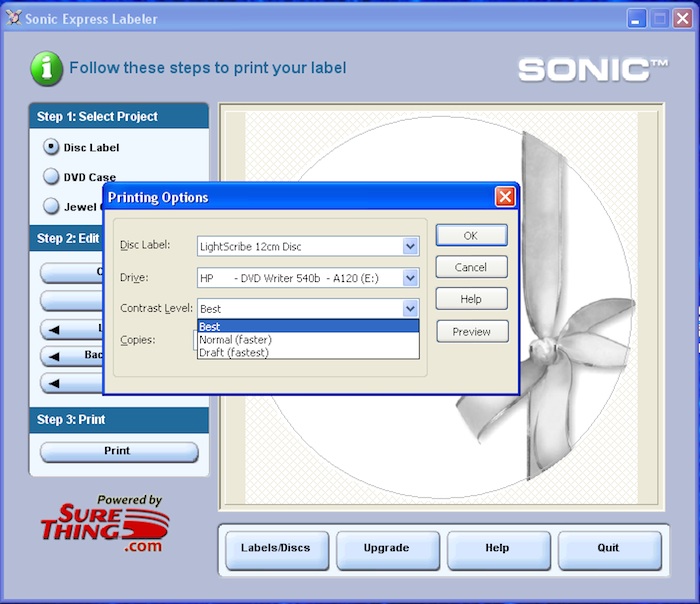
Task: Open Help in Printing Options dialog
Action: (471, 299)
